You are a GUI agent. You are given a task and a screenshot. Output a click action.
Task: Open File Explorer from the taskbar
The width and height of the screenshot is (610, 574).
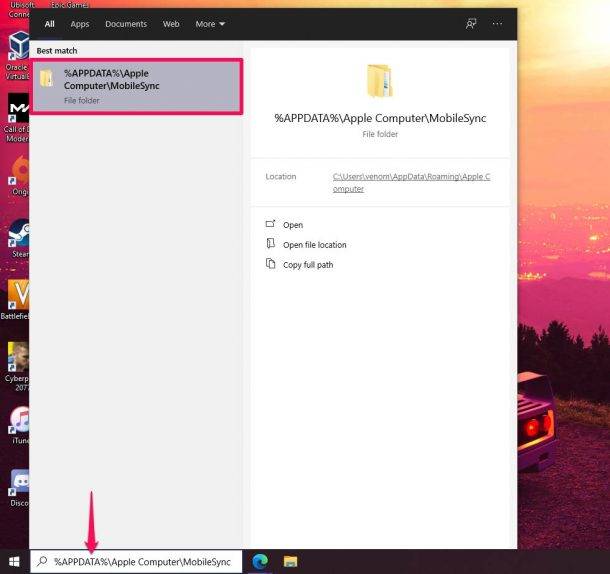click(290, 562)
